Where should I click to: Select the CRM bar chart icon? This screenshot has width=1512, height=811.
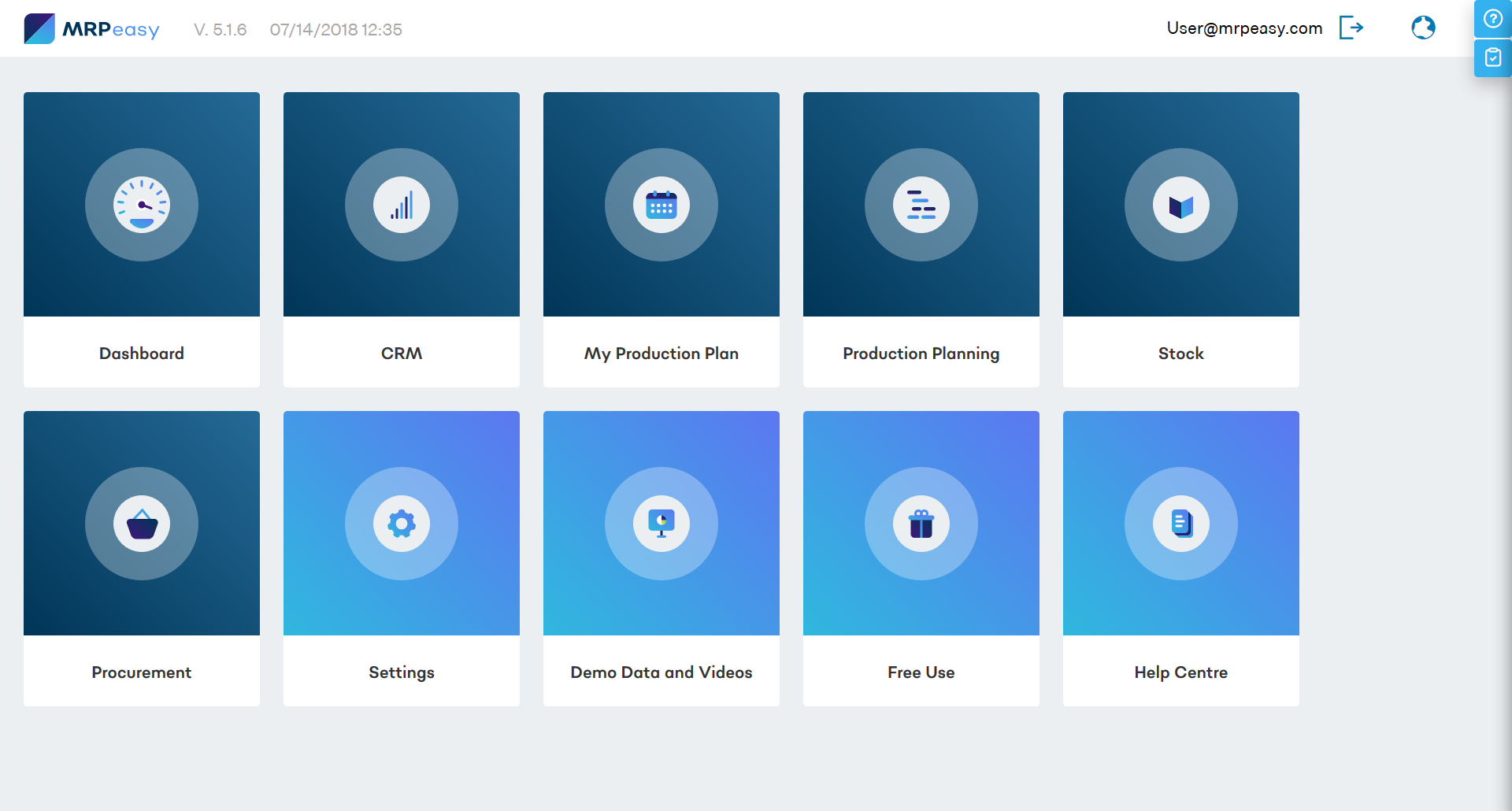click(402, 205)
